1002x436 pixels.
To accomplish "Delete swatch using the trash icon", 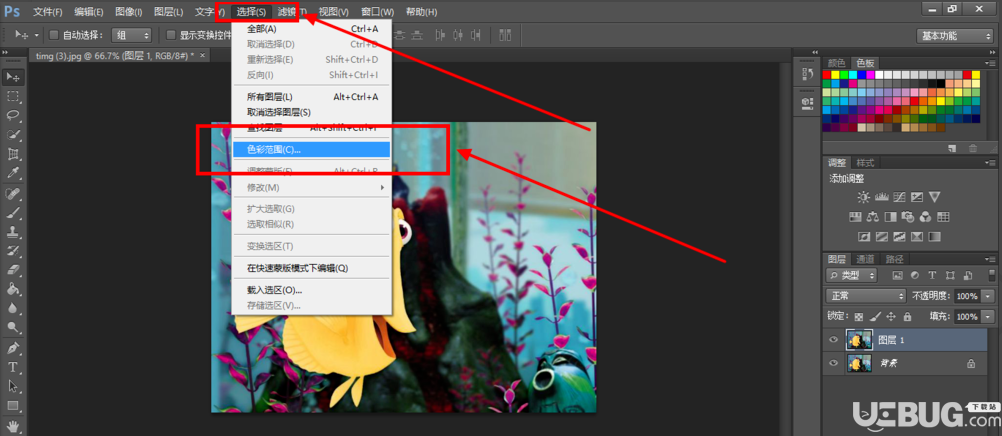I will (x=973, y=148).
